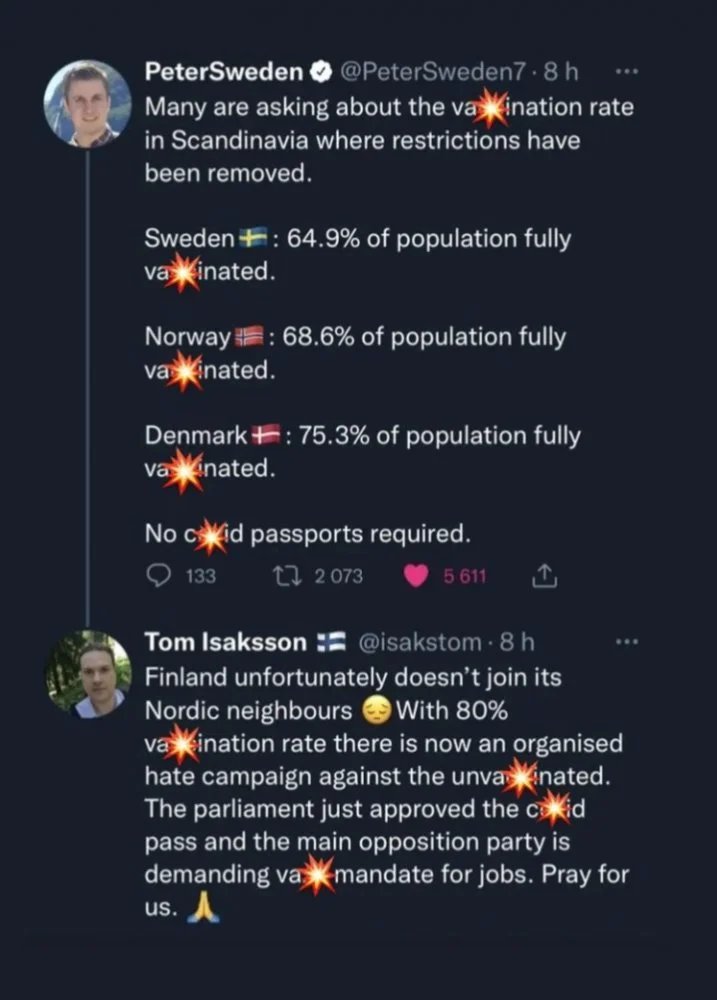Viewport: 717px width, 1000px height.
Task: Click the share icon under PeterSweden's tweet
Action: [x=544, y=575]
